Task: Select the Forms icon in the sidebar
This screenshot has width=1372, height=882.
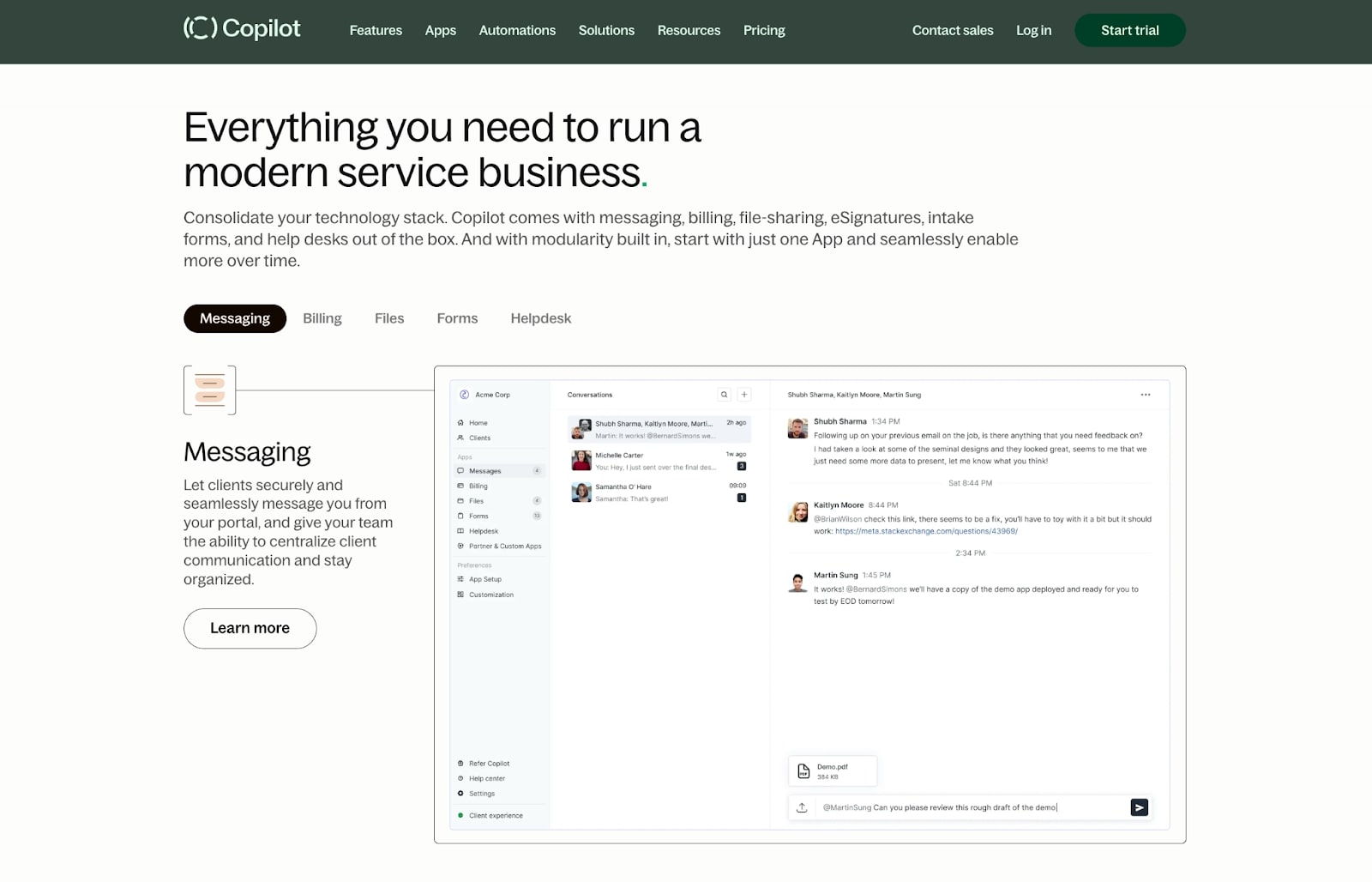Action: pyautogui.click(x=461, y=516)
